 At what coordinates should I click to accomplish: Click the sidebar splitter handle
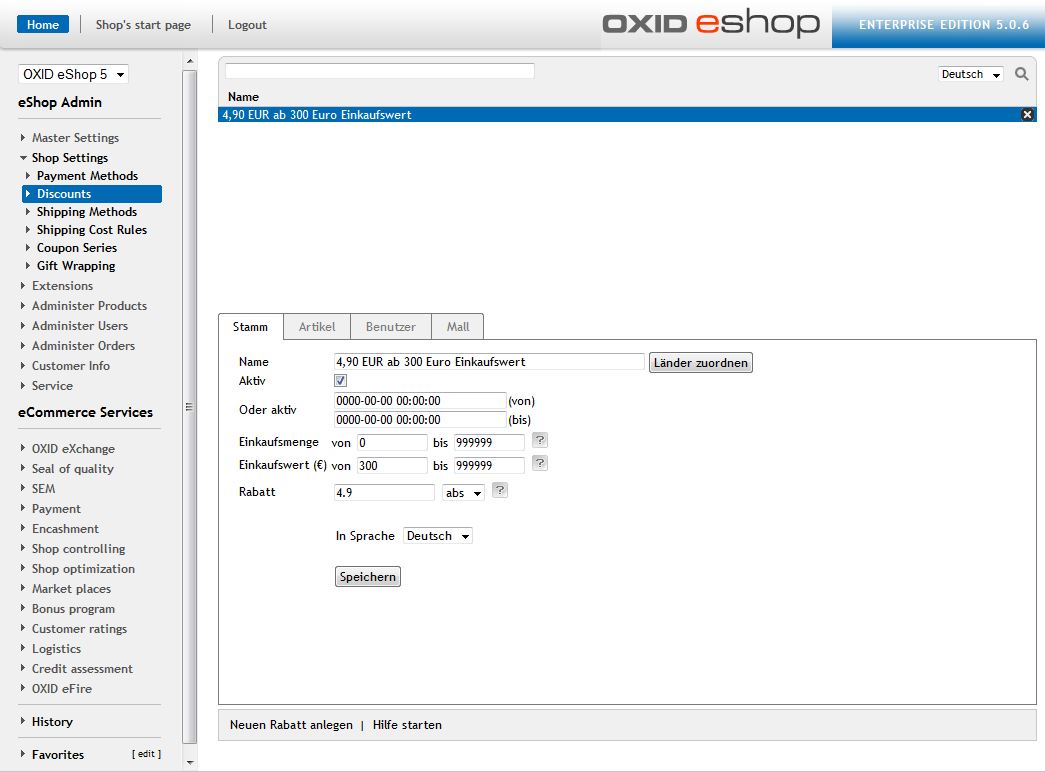(189, 406)
